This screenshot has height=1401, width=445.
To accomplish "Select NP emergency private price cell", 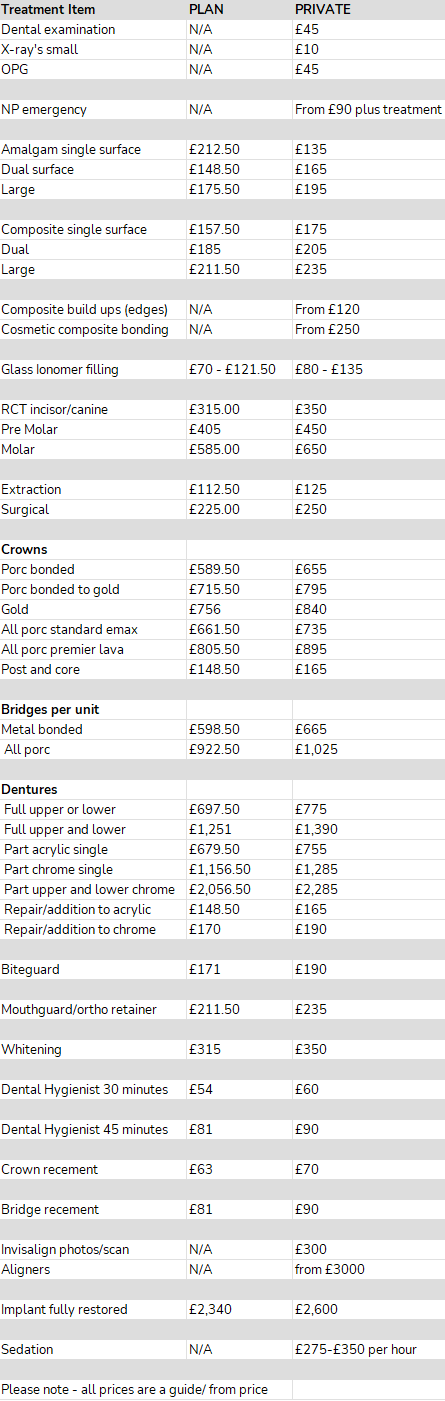I will [368, 109].
